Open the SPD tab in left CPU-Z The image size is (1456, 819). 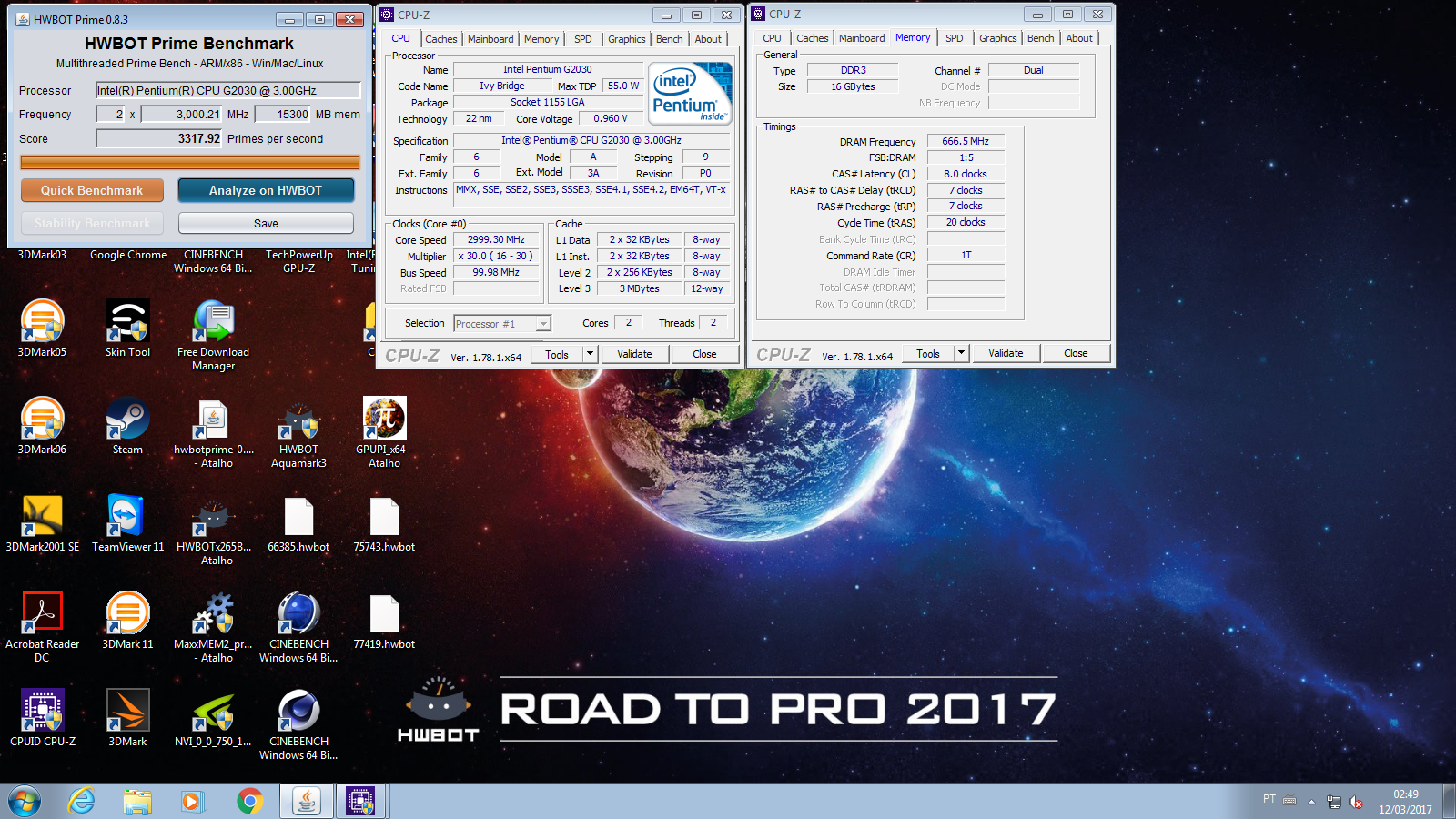tap(583, 39)
